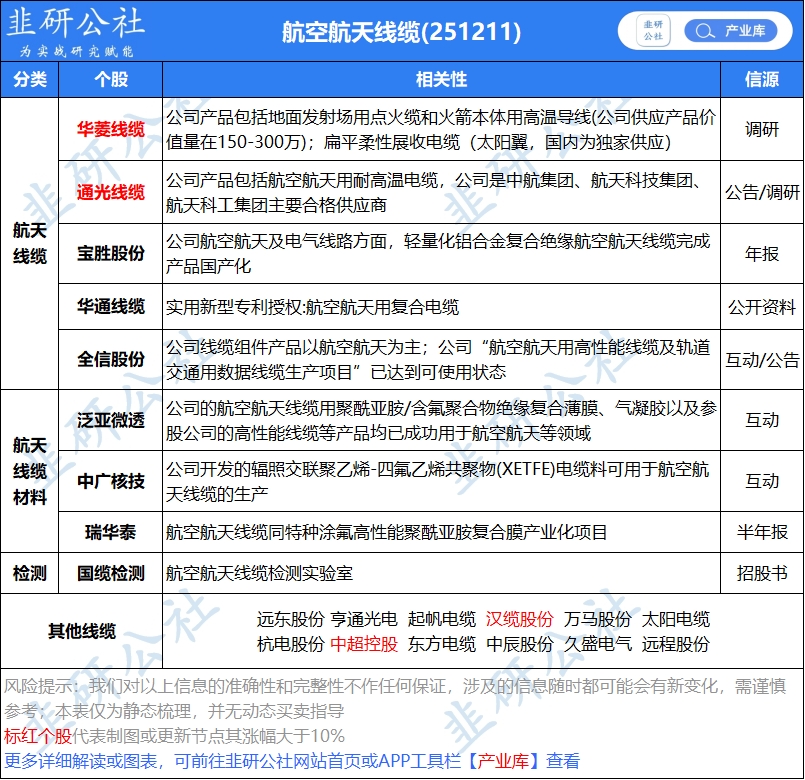Click the 航天线缆材料 category cell
Image resolution: width=805 pixels, height=780 pixels.
tap(30, 471)
